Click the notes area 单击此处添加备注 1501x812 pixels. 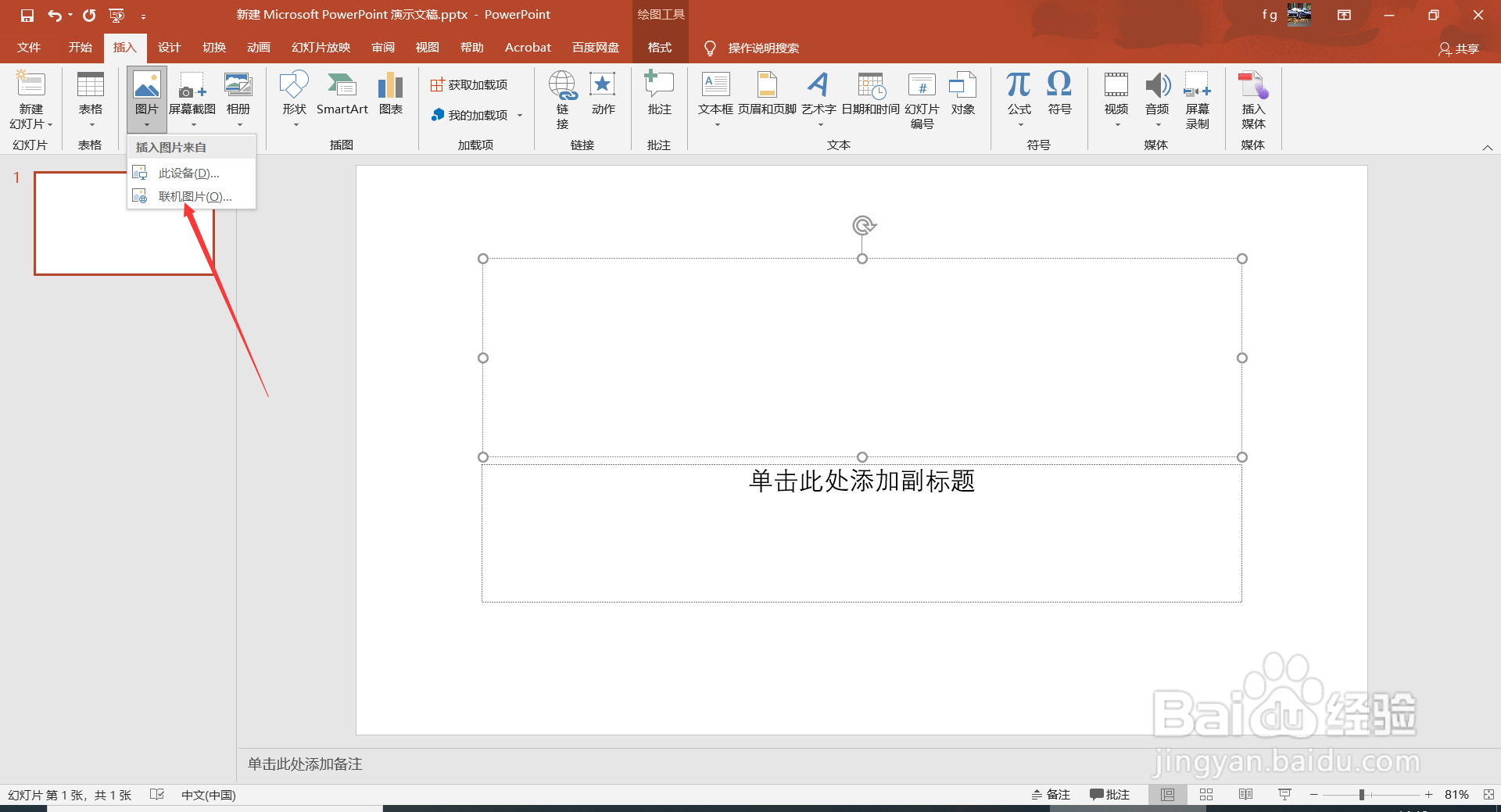(x=305, y=764)
